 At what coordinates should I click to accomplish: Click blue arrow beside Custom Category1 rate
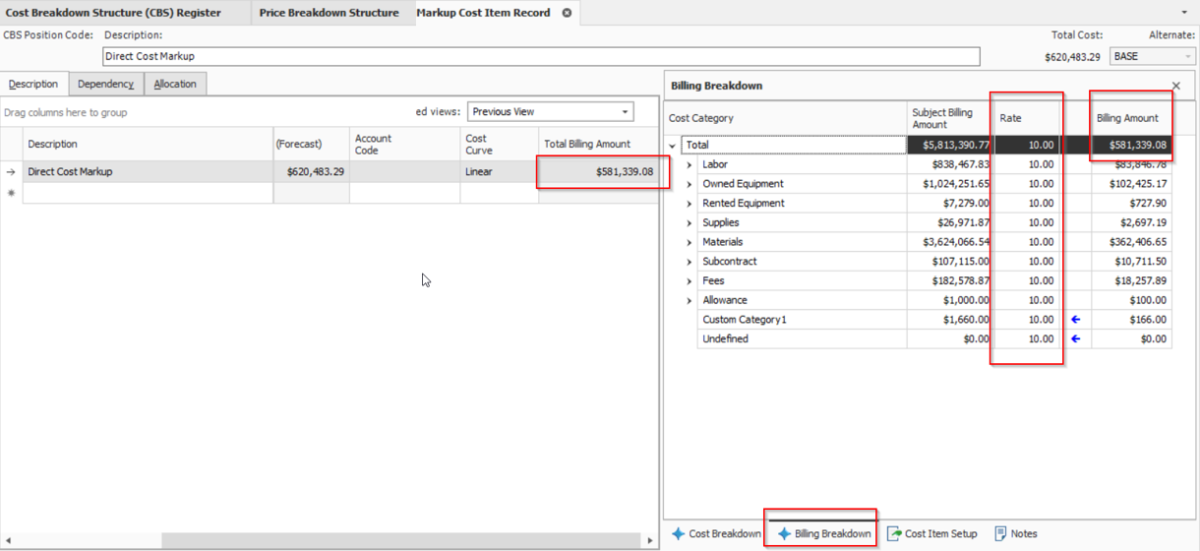tap(1076, 320)
